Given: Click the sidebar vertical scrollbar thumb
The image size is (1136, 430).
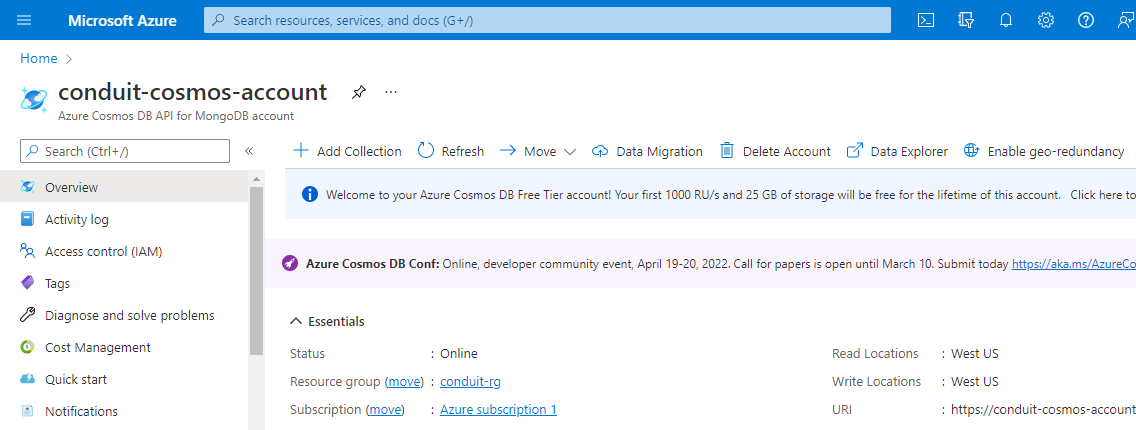Looking at the screenshot, I should coord(256,270).
